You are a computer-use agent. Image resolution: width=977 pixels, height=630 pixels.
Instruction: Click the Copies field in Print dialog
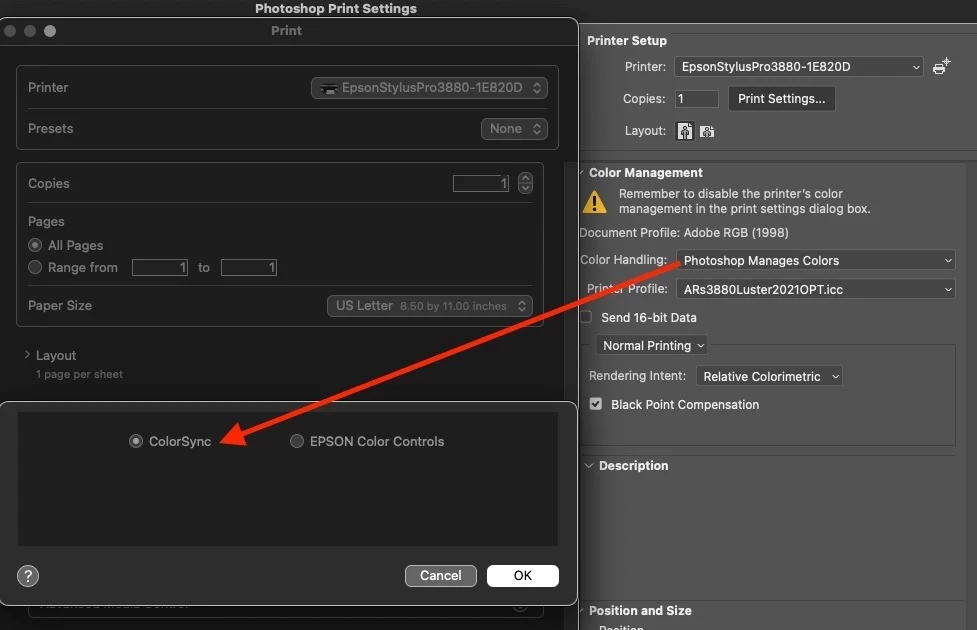point(480,183)
